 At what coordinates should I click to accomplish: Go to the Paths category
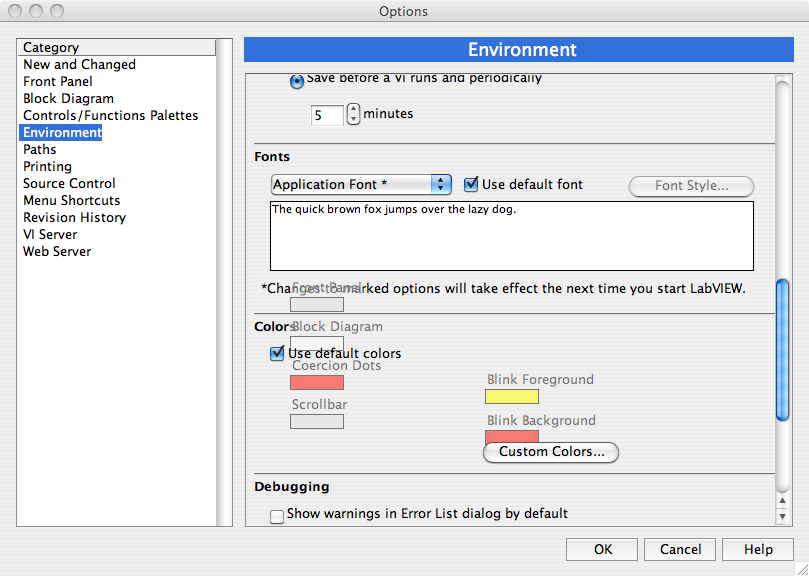pyautogui.click(x=40, y=150)
